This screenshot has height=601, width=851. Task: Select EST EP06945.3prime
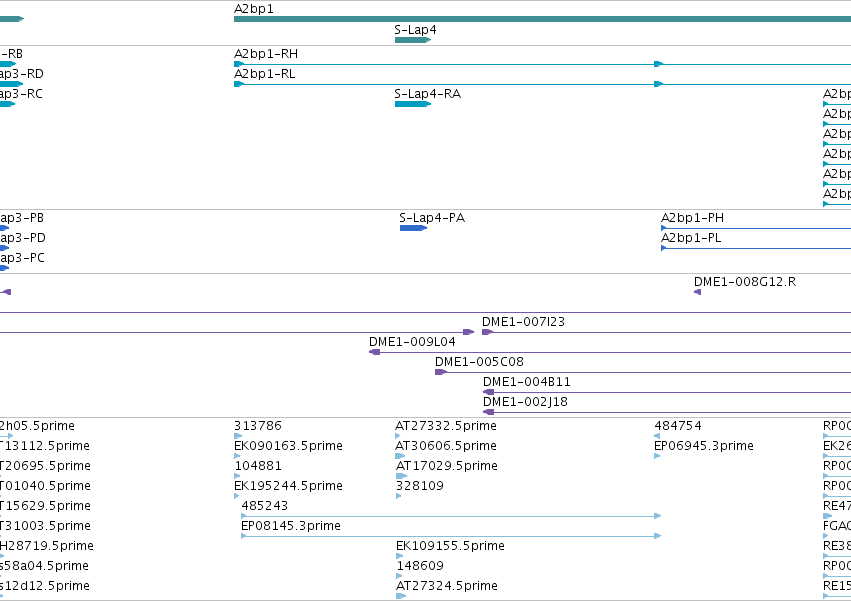pos(703,446)
